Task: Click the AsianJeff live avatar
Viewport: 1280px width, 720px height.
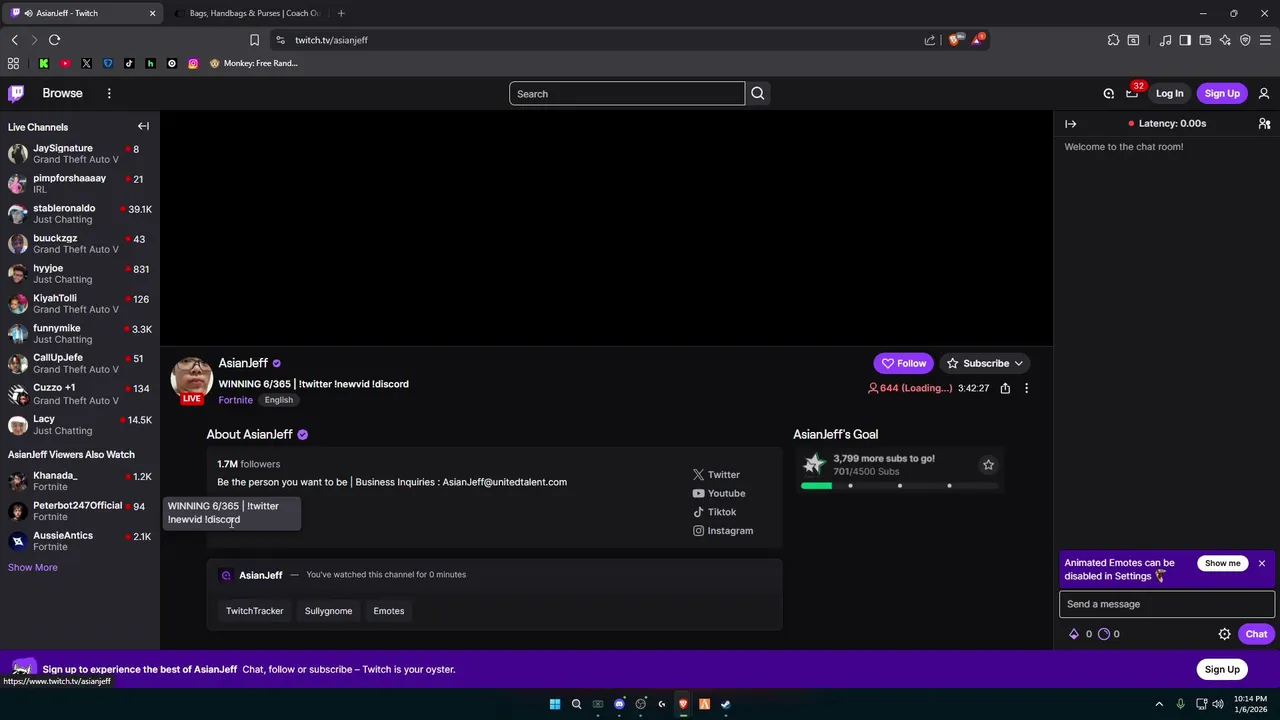Action: click(x=192, y=379)
